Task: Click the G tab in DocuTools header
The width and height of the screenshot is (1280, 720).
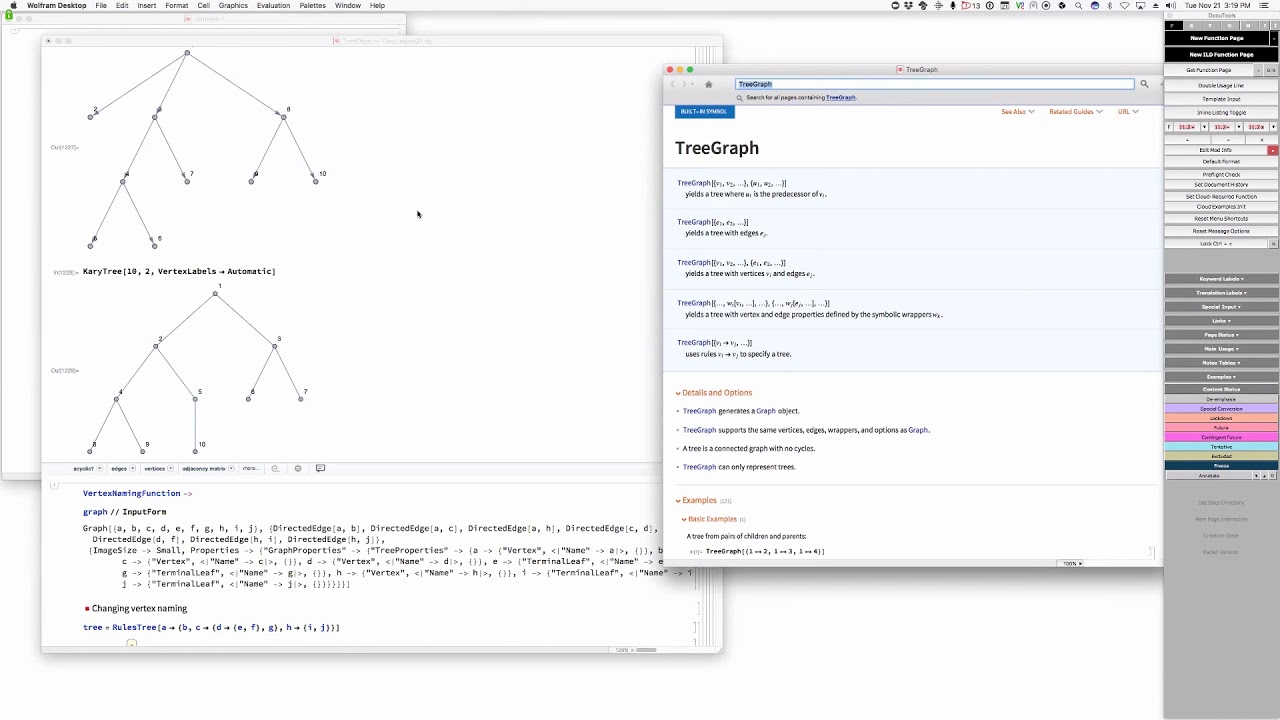Action: 1192,26
